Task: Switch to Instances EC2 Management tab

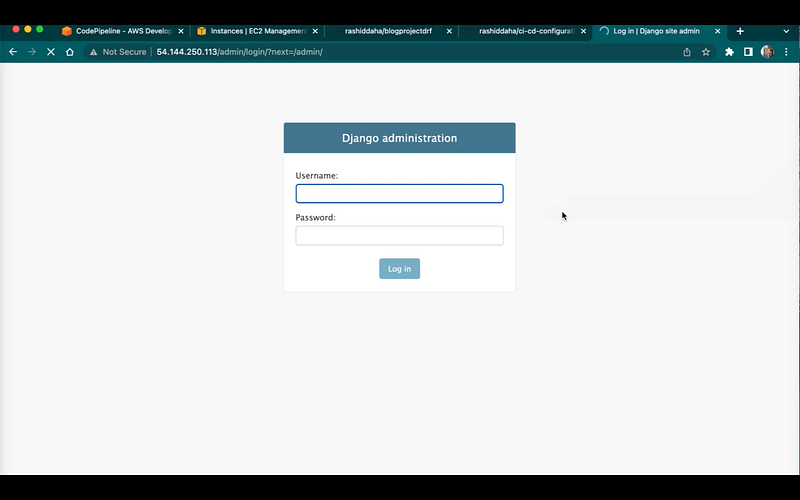Action: pyautogui.click(x=257, y=31)
